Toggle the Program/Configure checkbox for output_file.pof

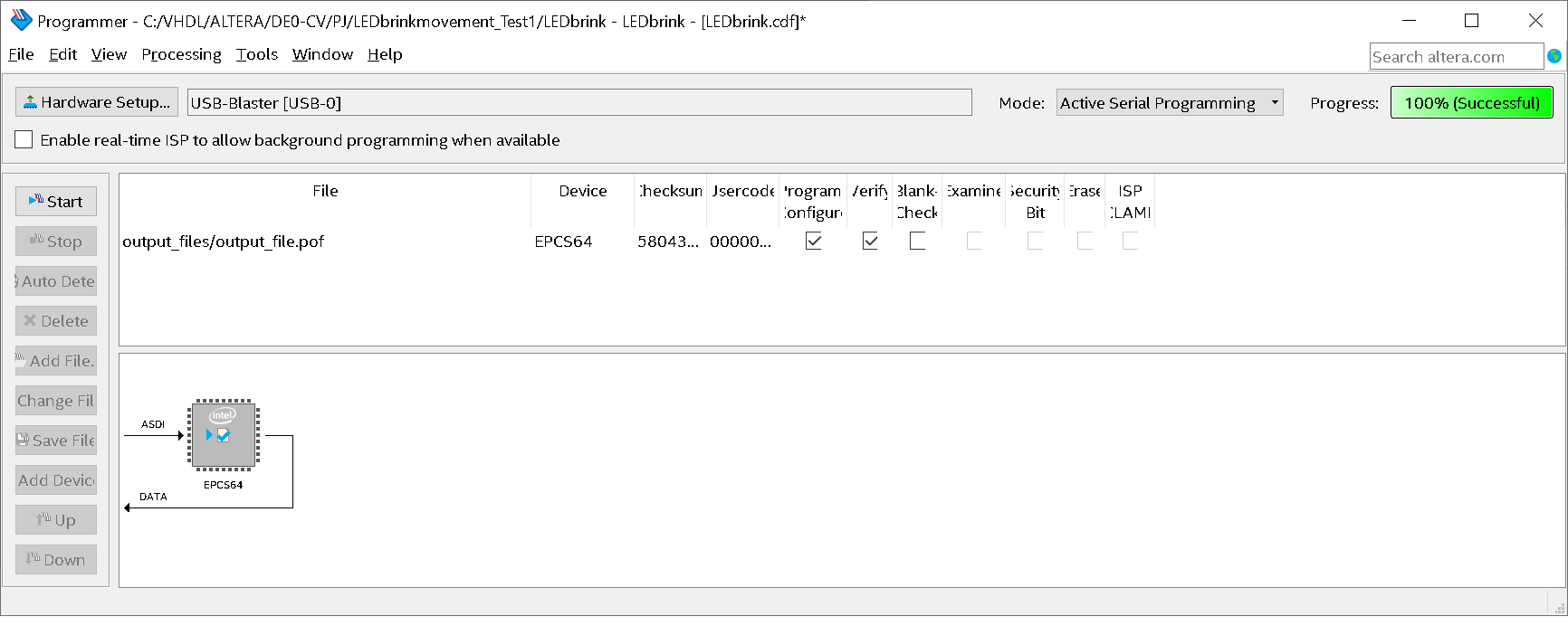(814, 241)
